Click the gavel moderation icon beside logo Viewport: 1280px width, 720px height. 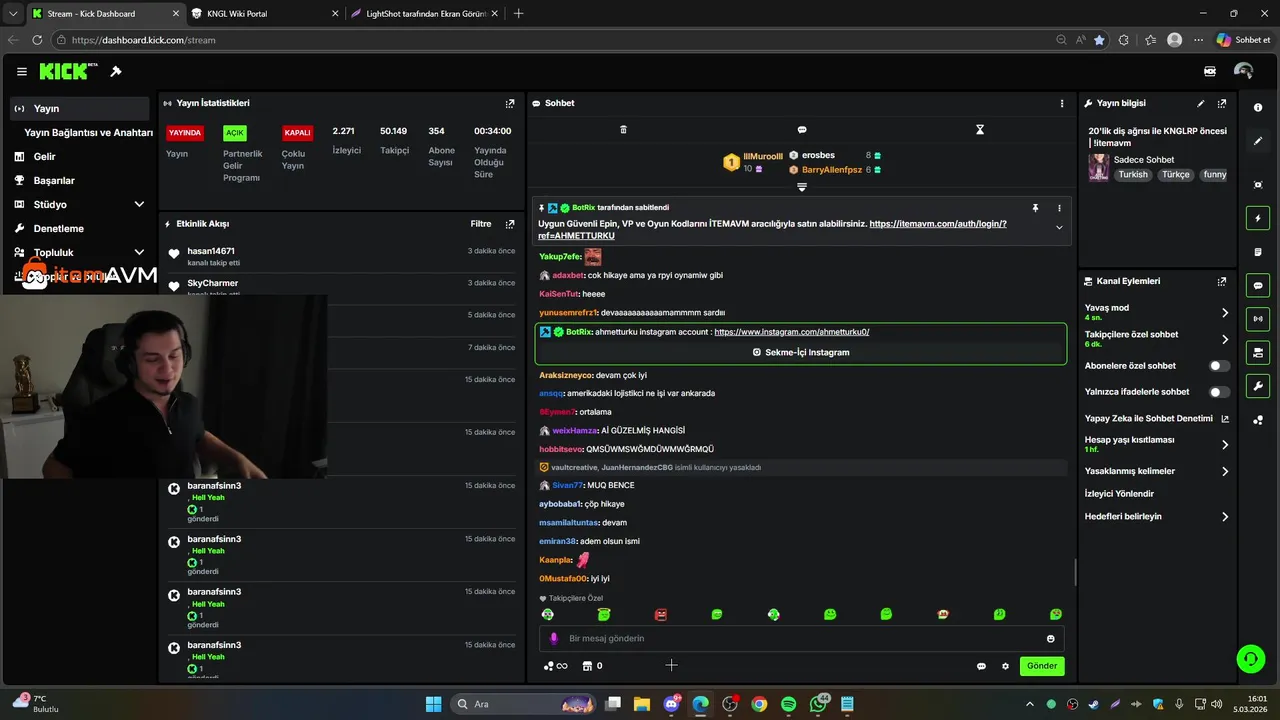click(116, 71)
